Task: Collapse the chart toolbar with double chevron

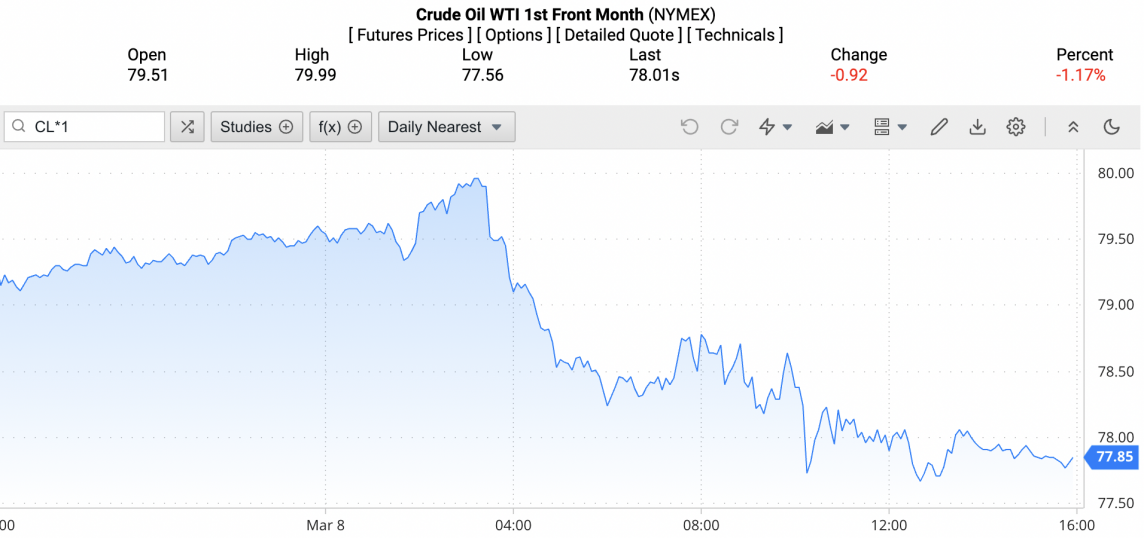Action: click(1073, 127)
